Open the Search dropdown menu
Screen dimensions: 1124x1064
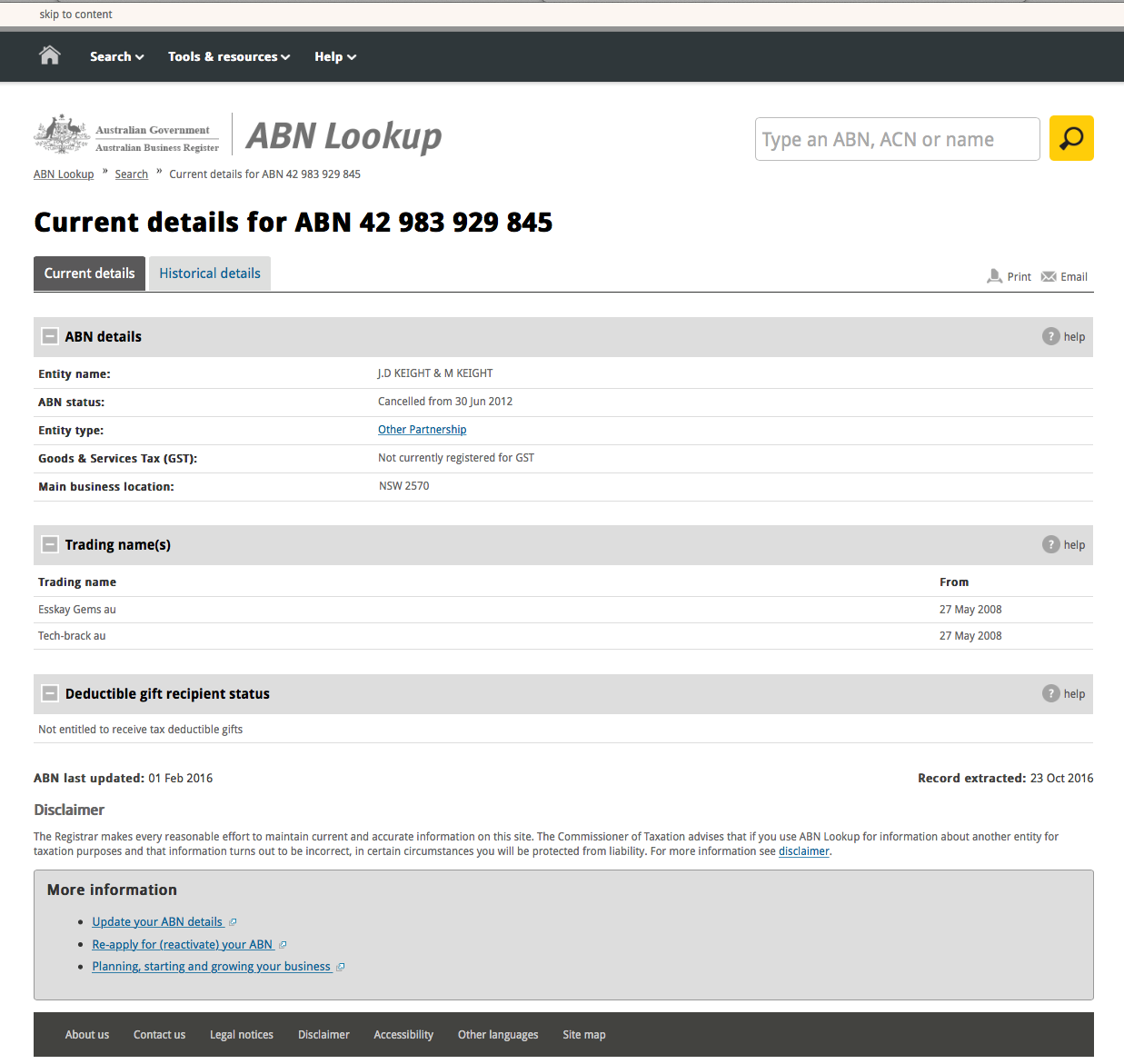pos(117,56)
